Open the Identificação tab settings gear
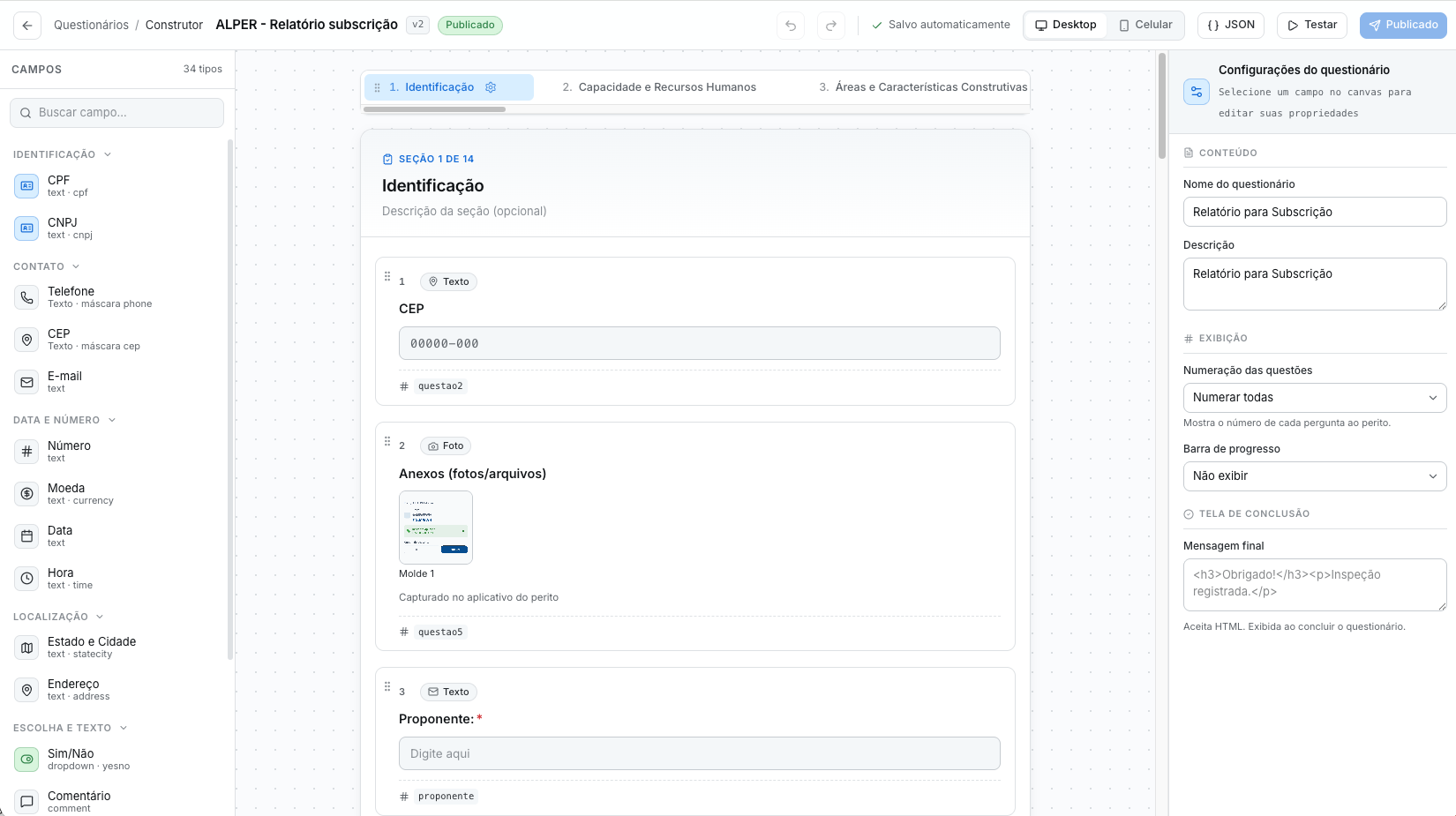The height and width of the screenshot is (816, 1456). [x=491, y=87]
